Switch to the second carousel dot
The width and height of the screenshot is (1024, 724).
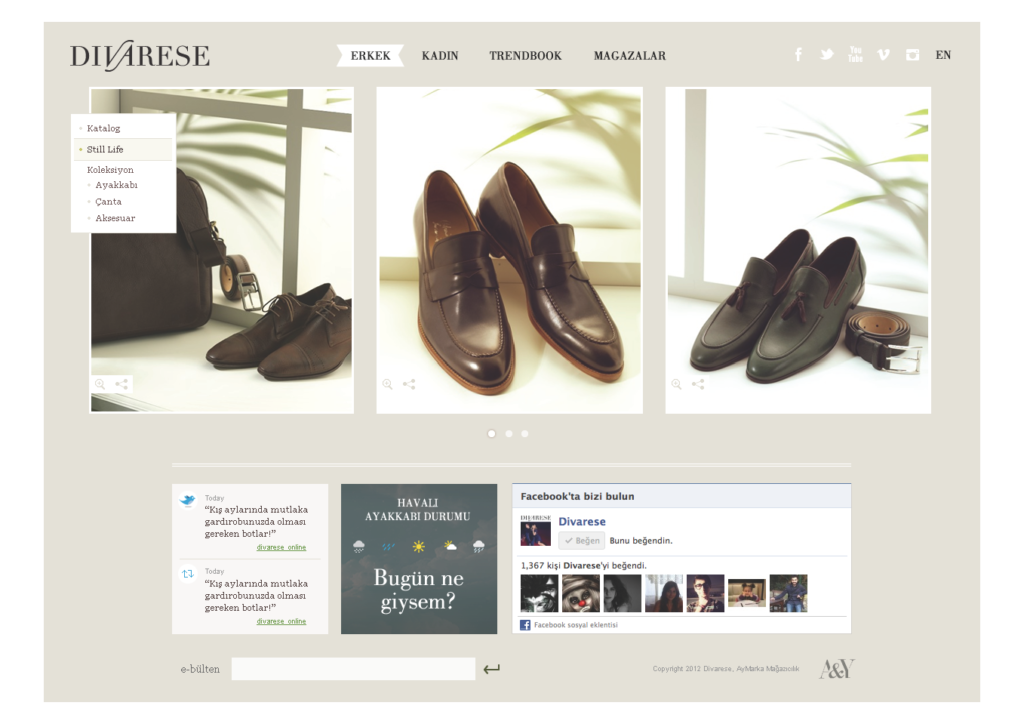(508, 434)
